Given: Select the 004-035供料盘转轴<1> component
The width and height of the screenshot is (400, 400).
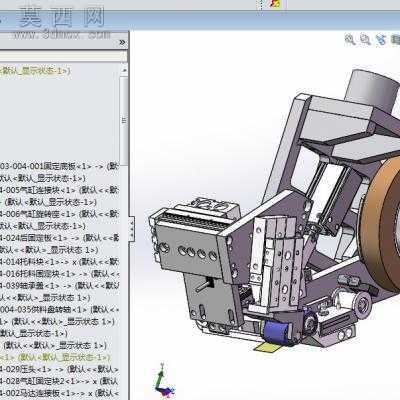Looking at the screenshot, I should [x=59, y=310].
